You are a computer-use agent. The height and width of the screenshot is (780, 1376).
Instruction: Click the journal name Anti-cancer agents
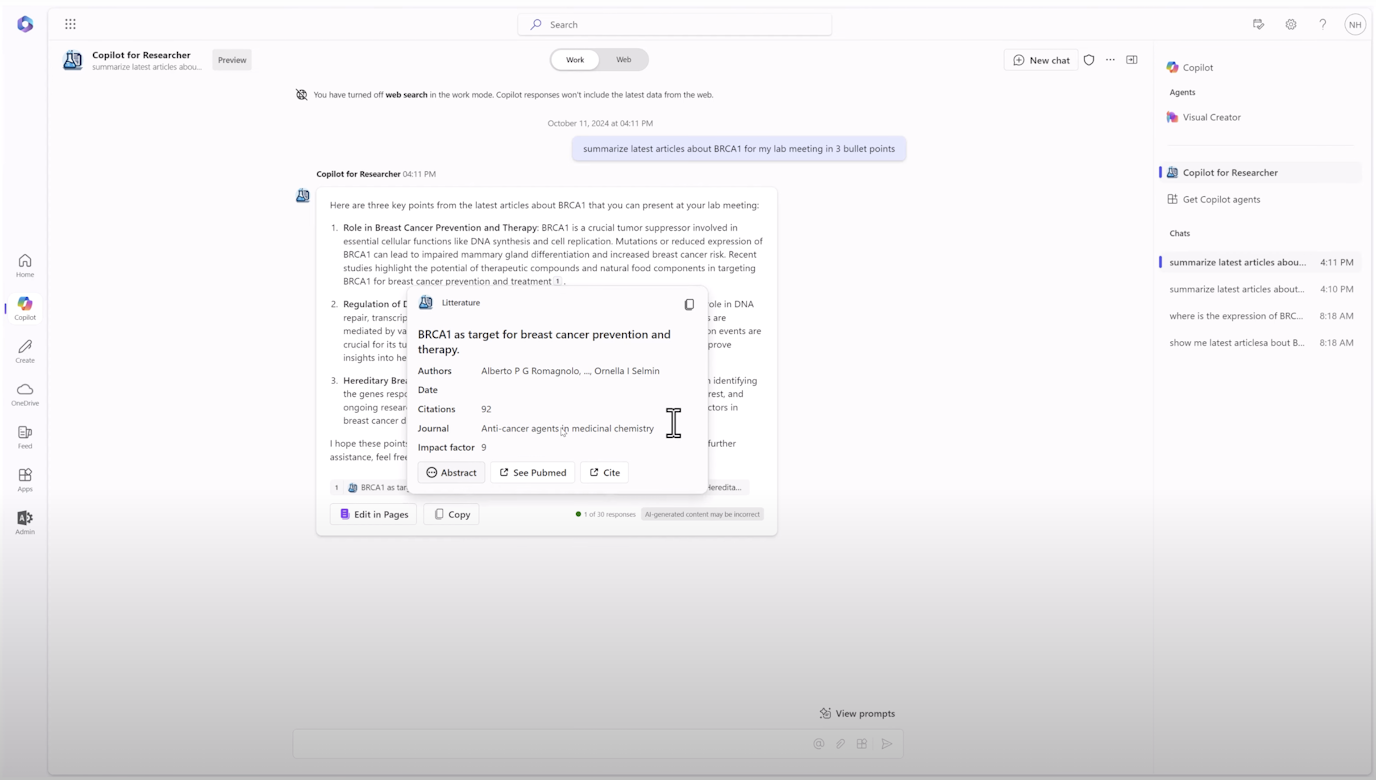[567, 428]
